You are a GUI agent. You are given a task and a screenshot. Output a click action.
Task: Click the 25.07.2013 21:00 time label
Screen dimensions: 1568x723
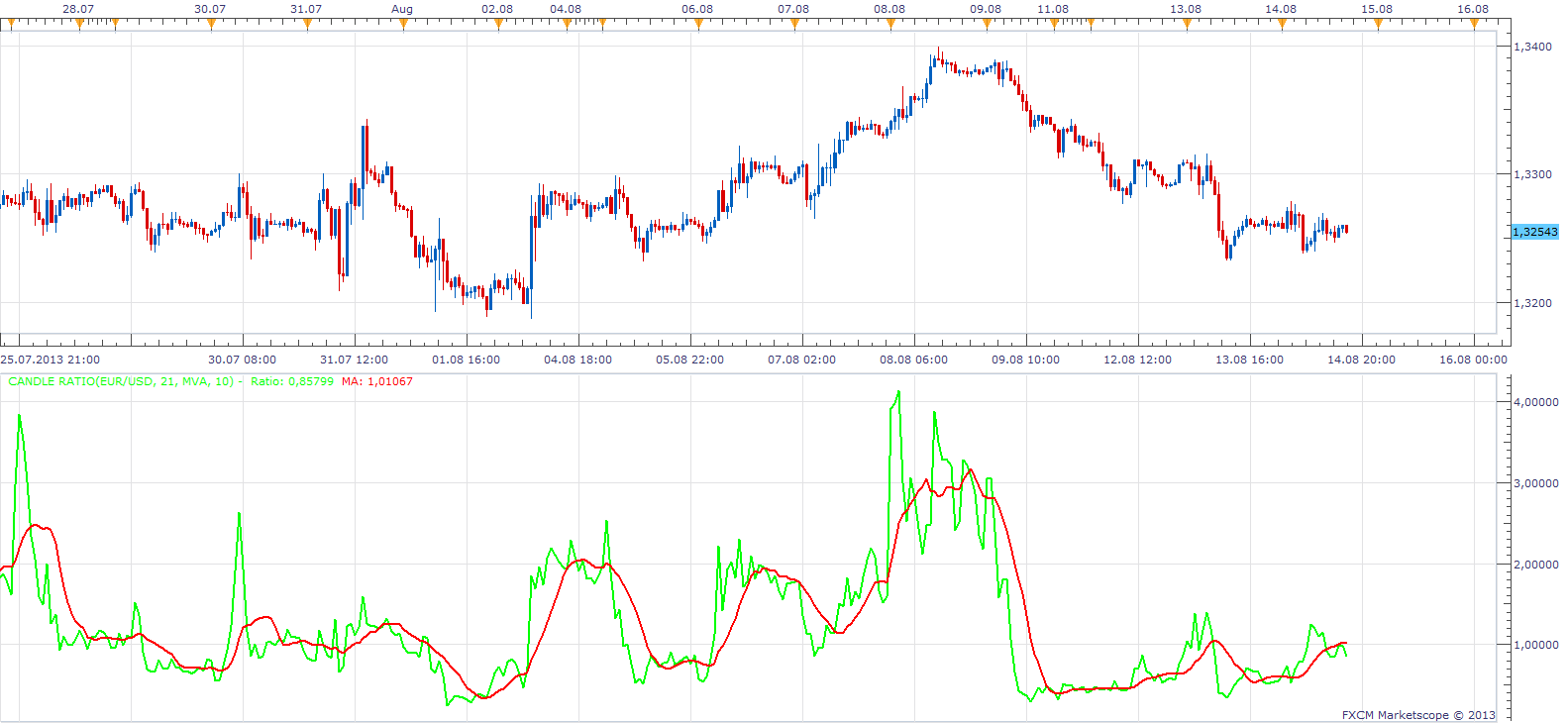click(x=51, y=360)
